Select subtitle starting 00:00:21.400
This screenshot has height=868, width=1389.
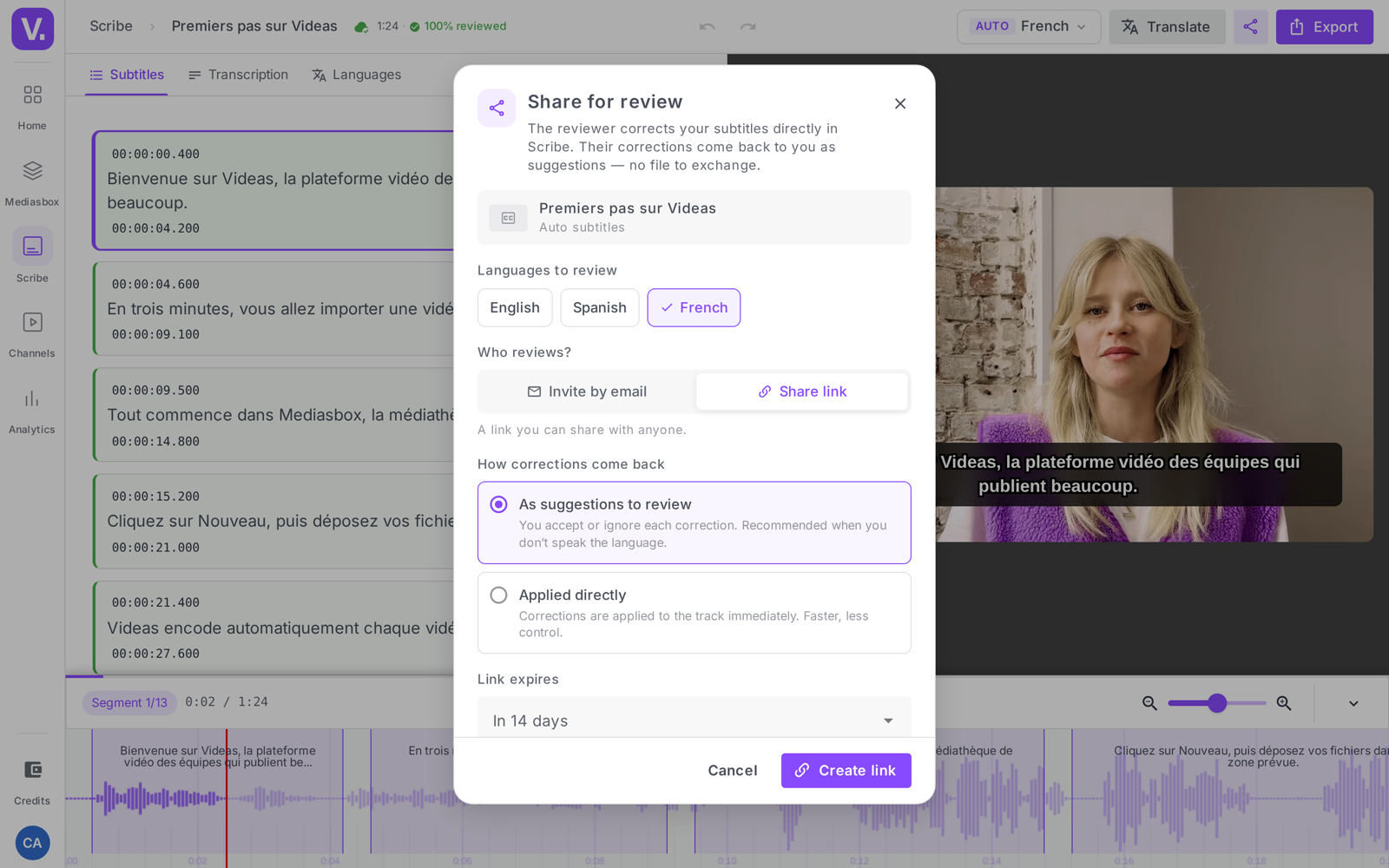[273, 628]
